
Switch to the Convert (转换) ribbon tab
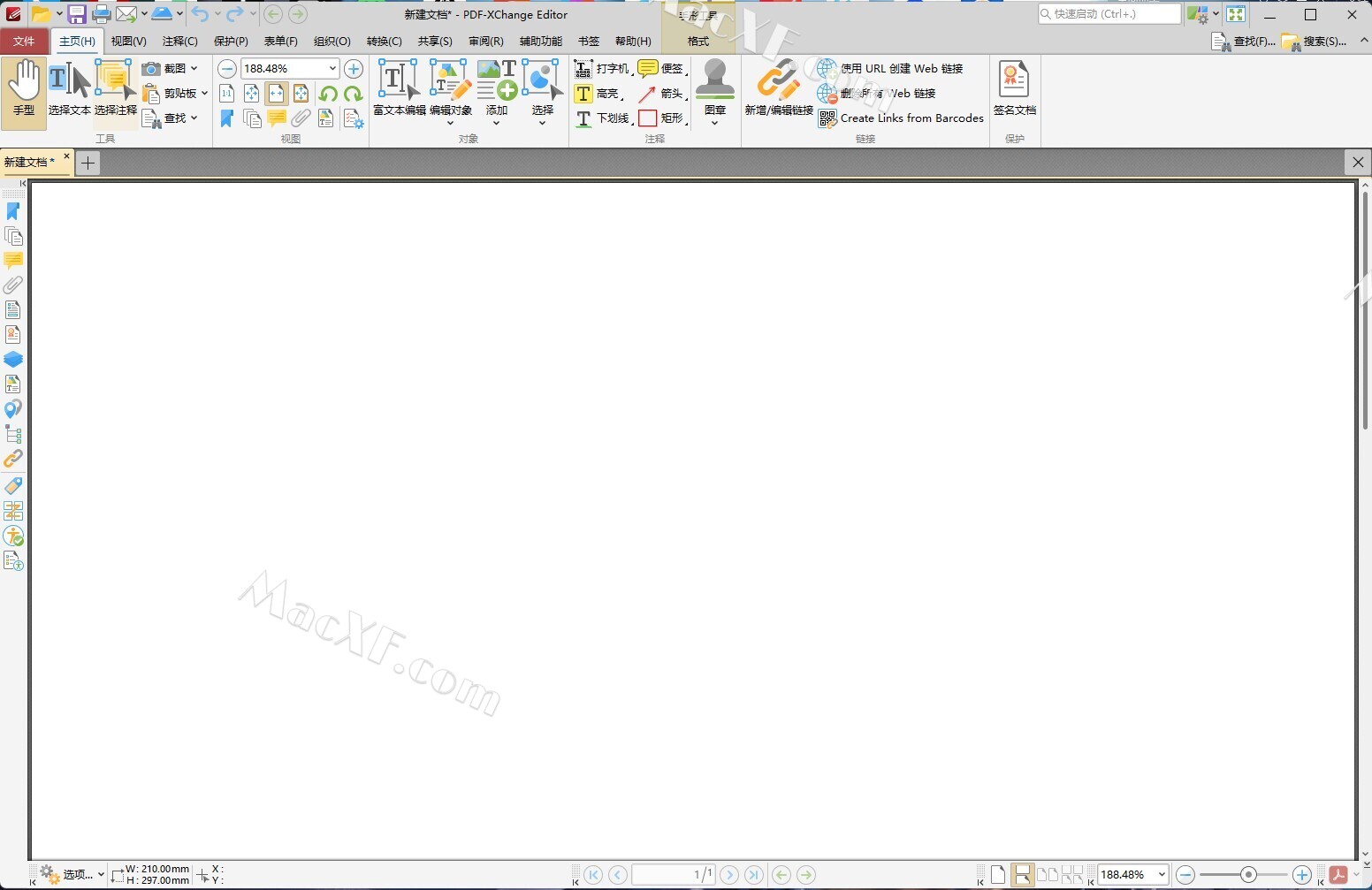[x=384, y=42]
